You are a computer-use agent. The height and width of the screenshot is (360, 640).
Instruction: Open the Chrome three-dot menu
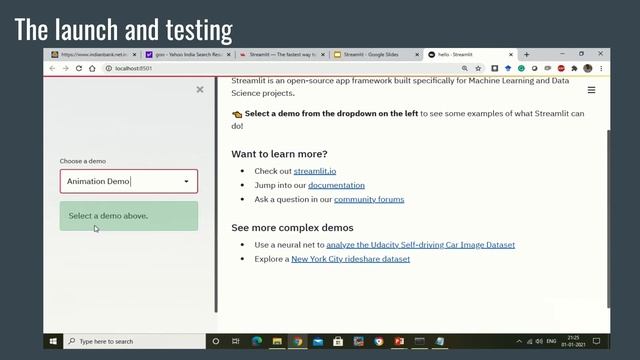(x=601, y=69)
